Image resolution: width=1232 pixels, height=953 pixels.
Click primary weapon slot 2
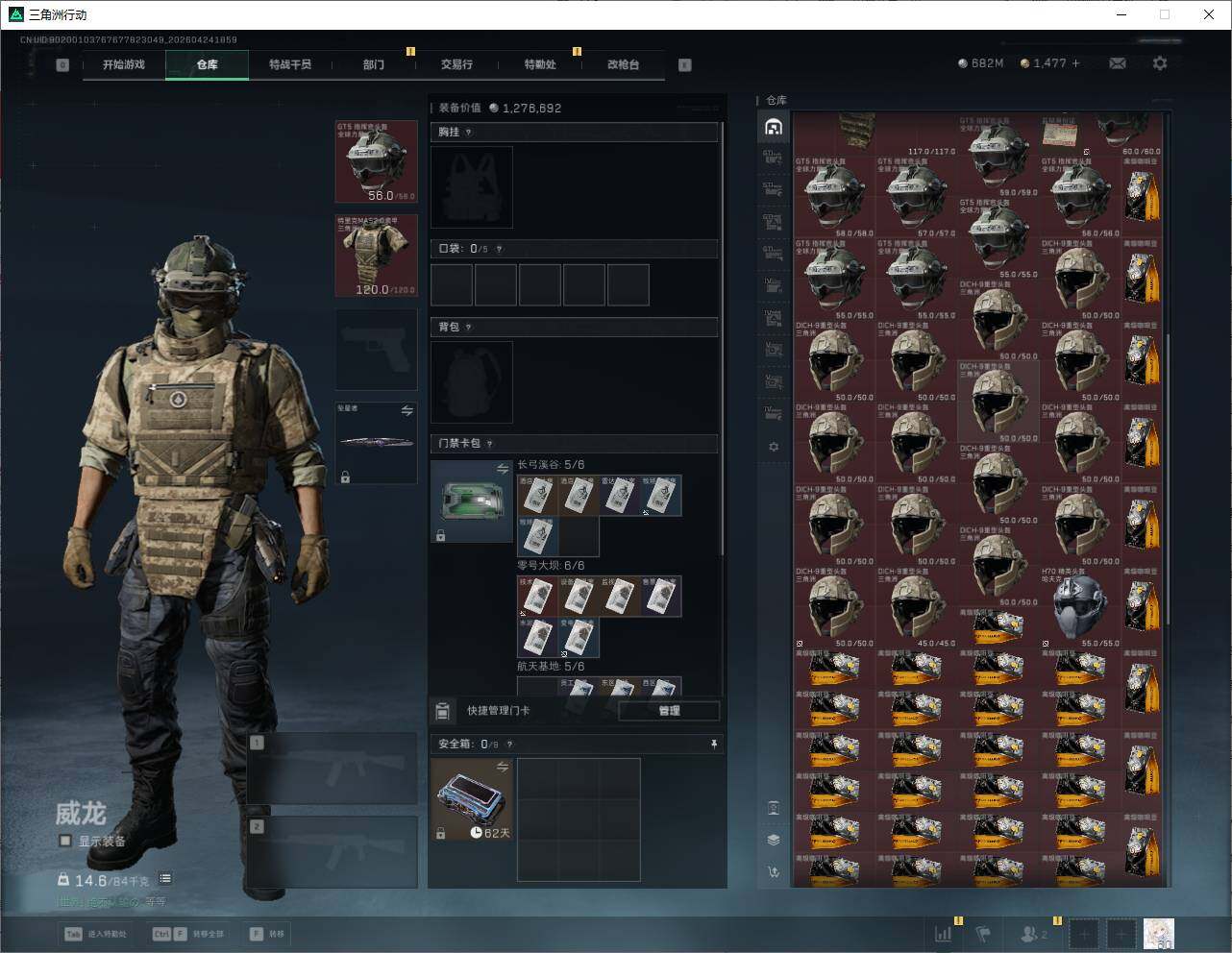pyautogui.click(x=333, y=853)
